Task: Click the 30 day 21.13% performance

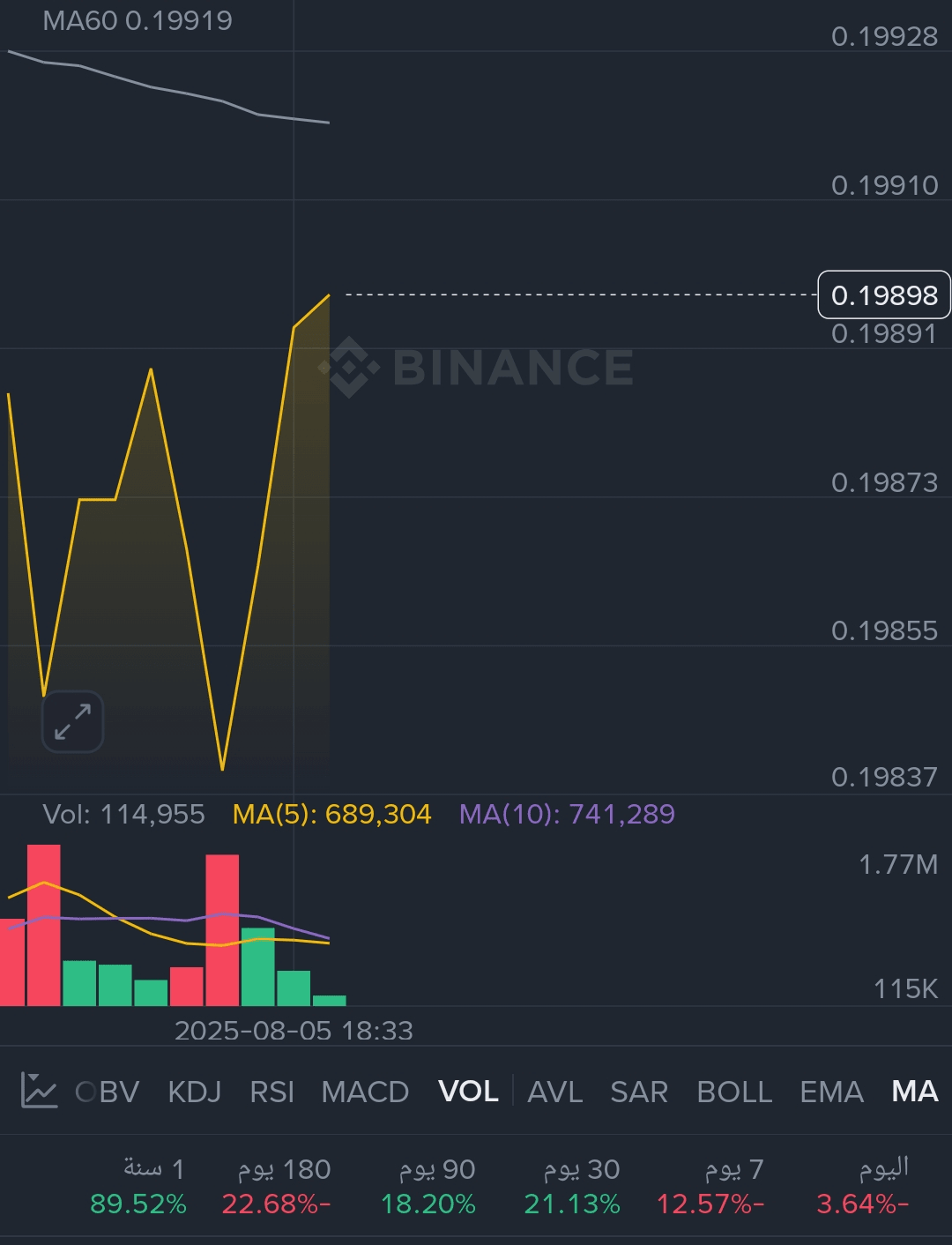Action: 572,1187
